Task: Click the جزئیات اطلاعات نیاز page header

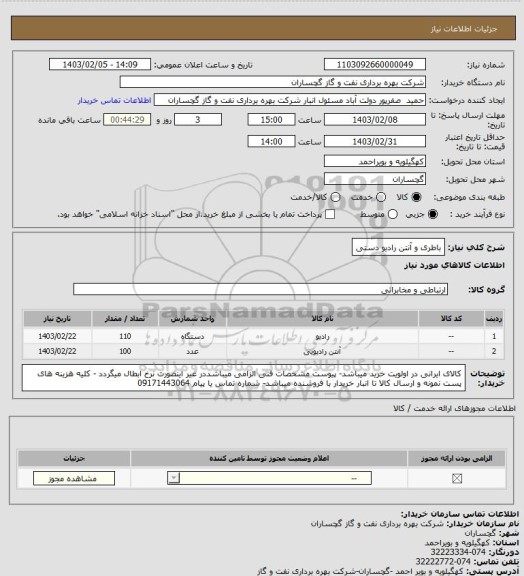Action: pos(464,29)
